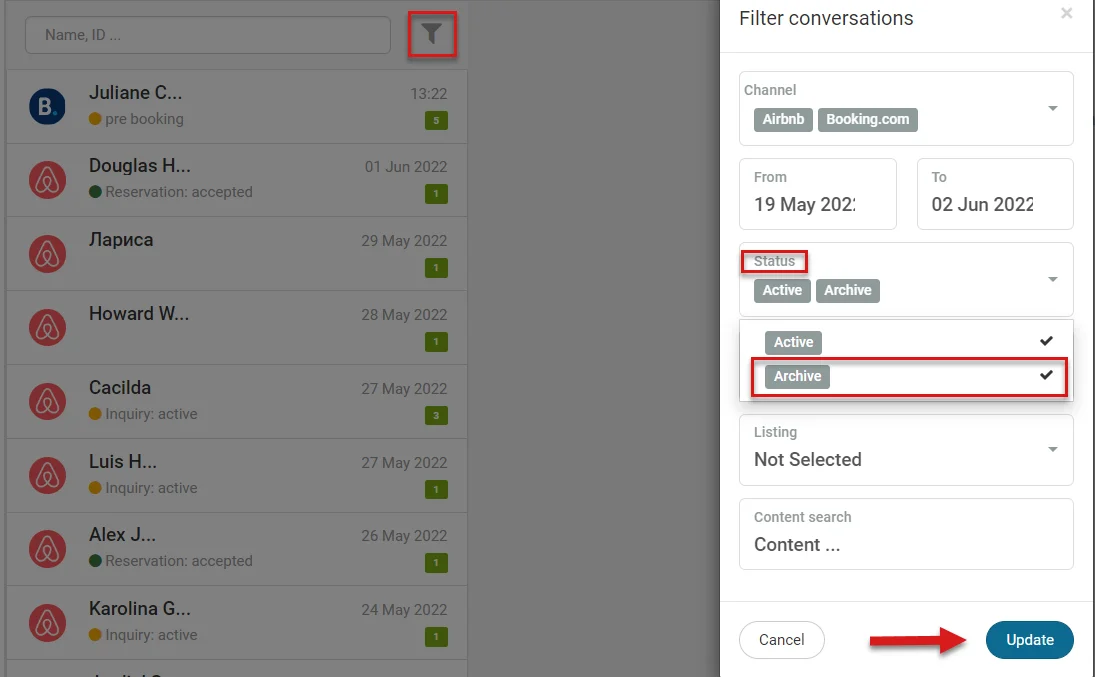
Task: Click 'Reservation: accepted' under Alex J...
Action: click(x=179, y=561)
